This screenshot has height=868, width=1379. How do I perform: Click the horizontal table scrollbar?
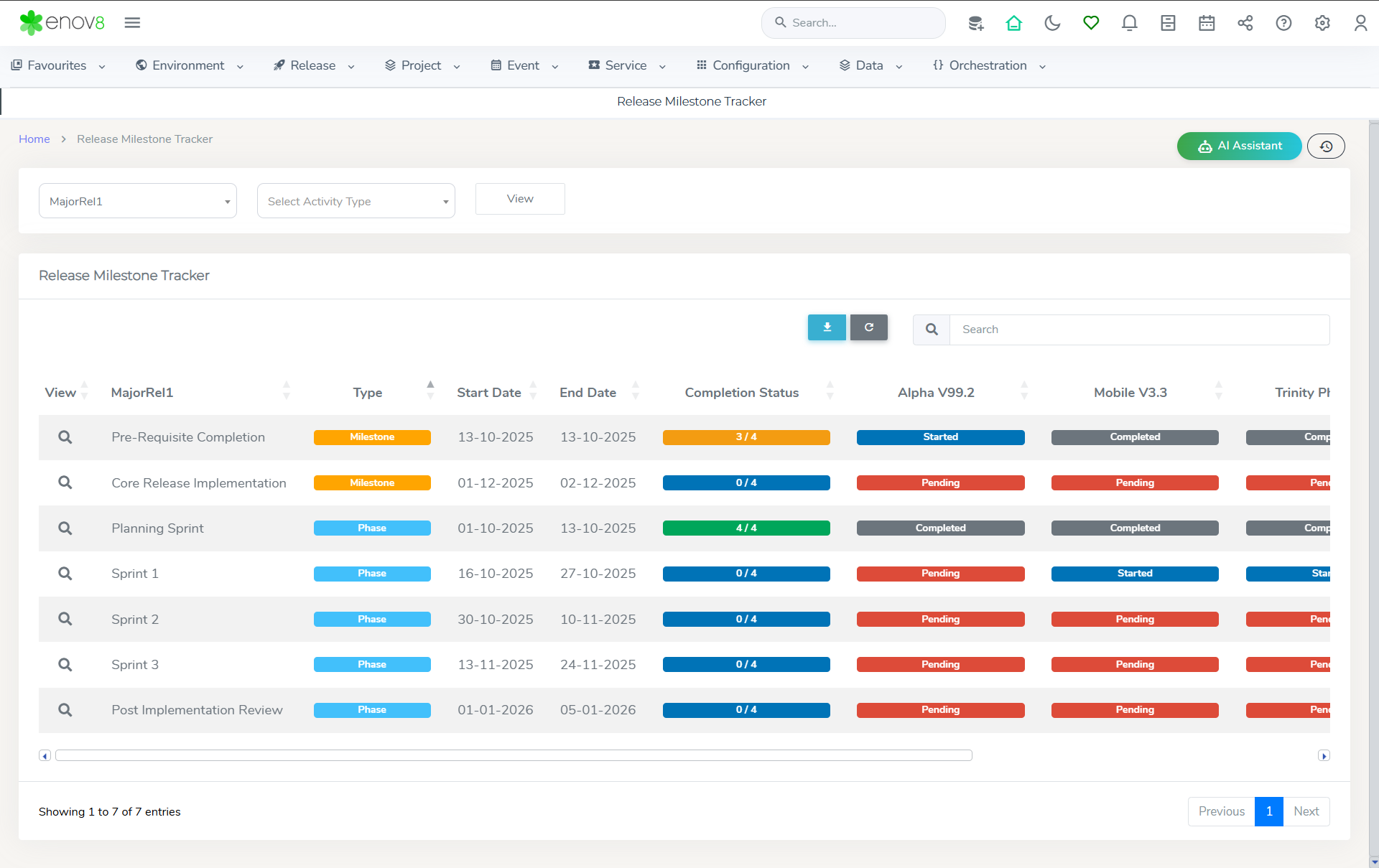point(514,755)
